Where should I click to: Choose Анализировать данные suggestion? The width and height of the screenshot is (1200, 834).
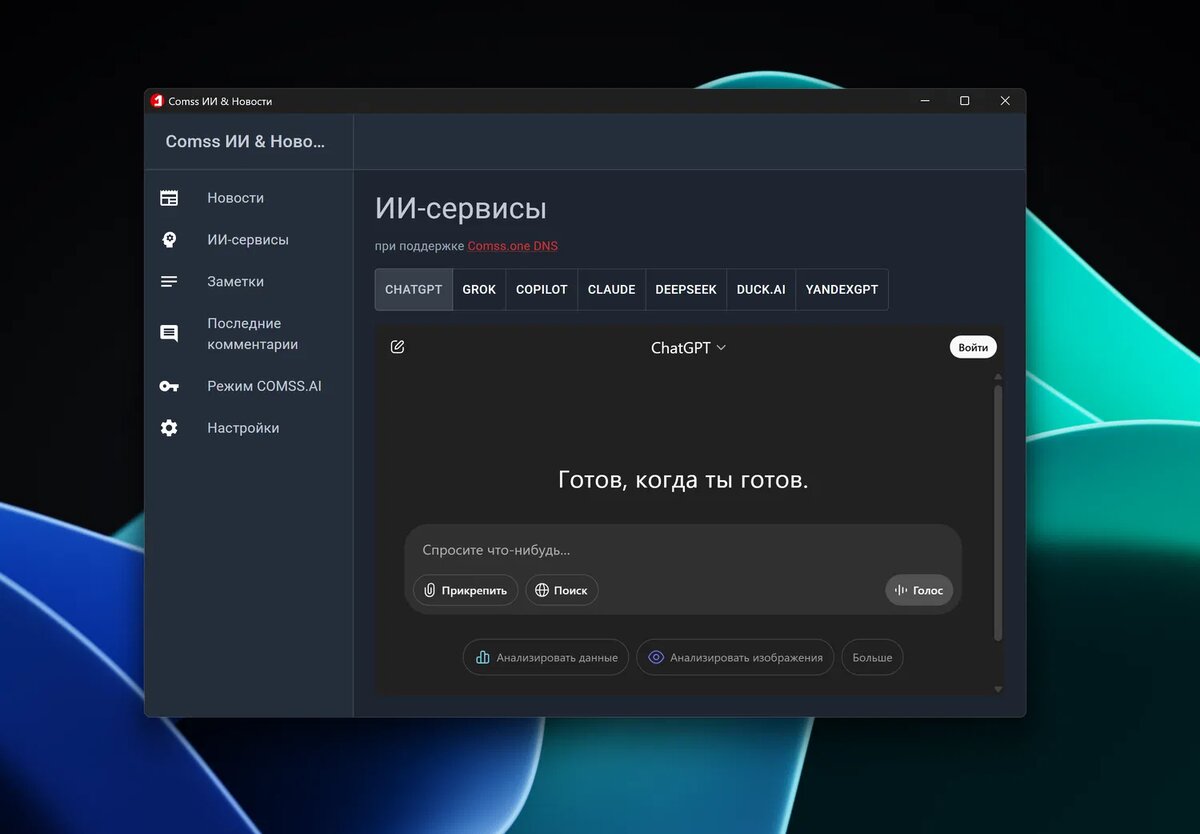546,657
